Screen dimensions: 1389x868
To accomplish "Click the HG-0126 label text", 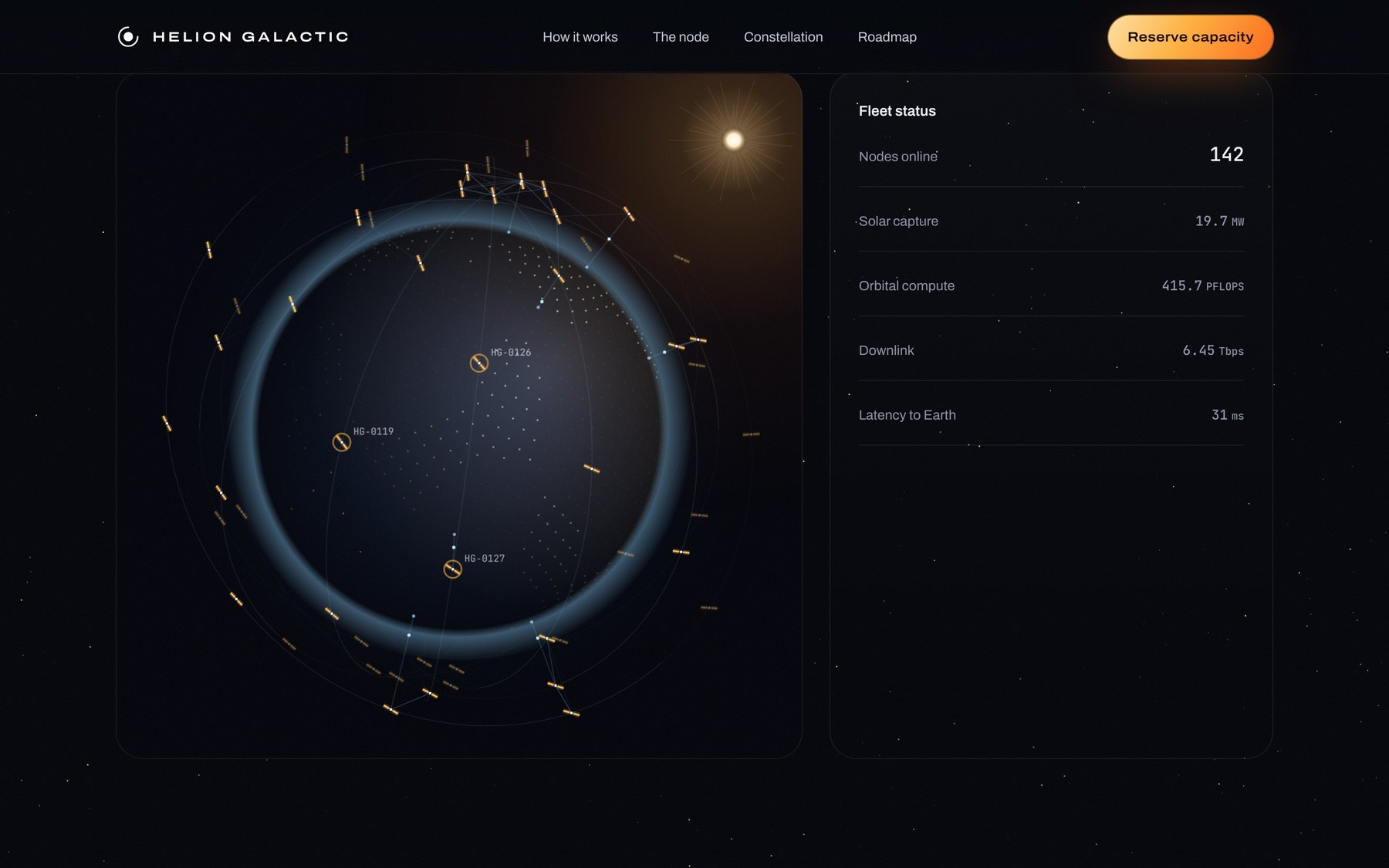I will [x=511, y=353].
